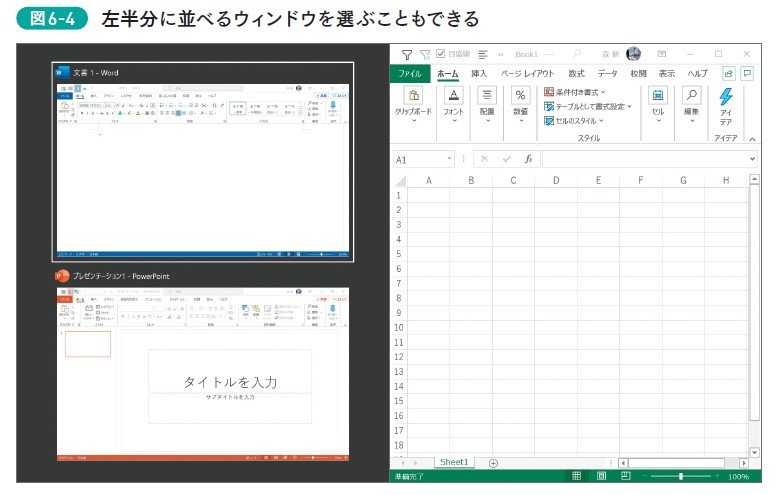Open the ページ レイアウト ribbon tab
Screen dimensions: 778x495
[x=527, y=74]
